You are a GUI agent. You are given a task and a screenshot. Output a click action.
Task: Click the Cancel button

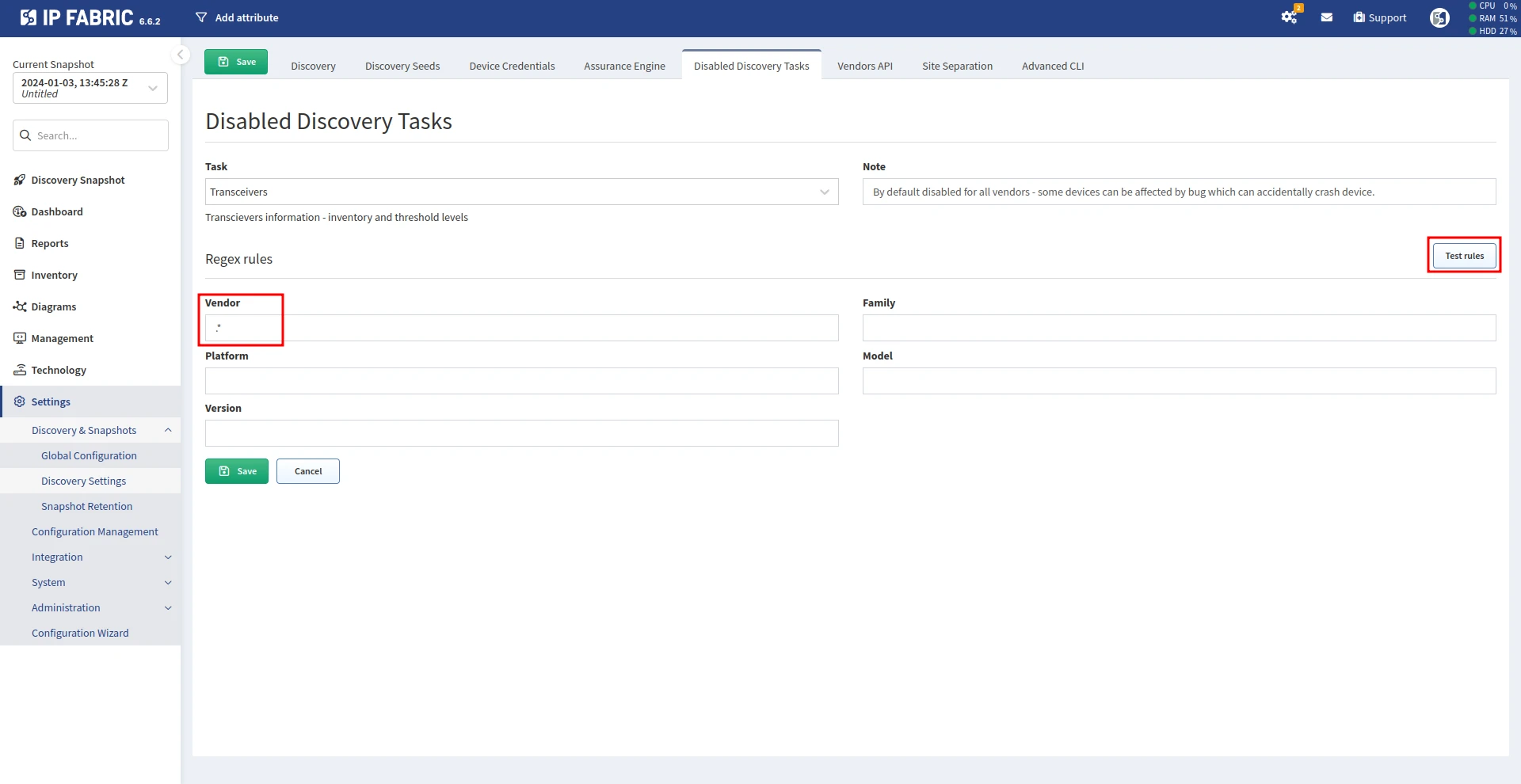[308, 471]
